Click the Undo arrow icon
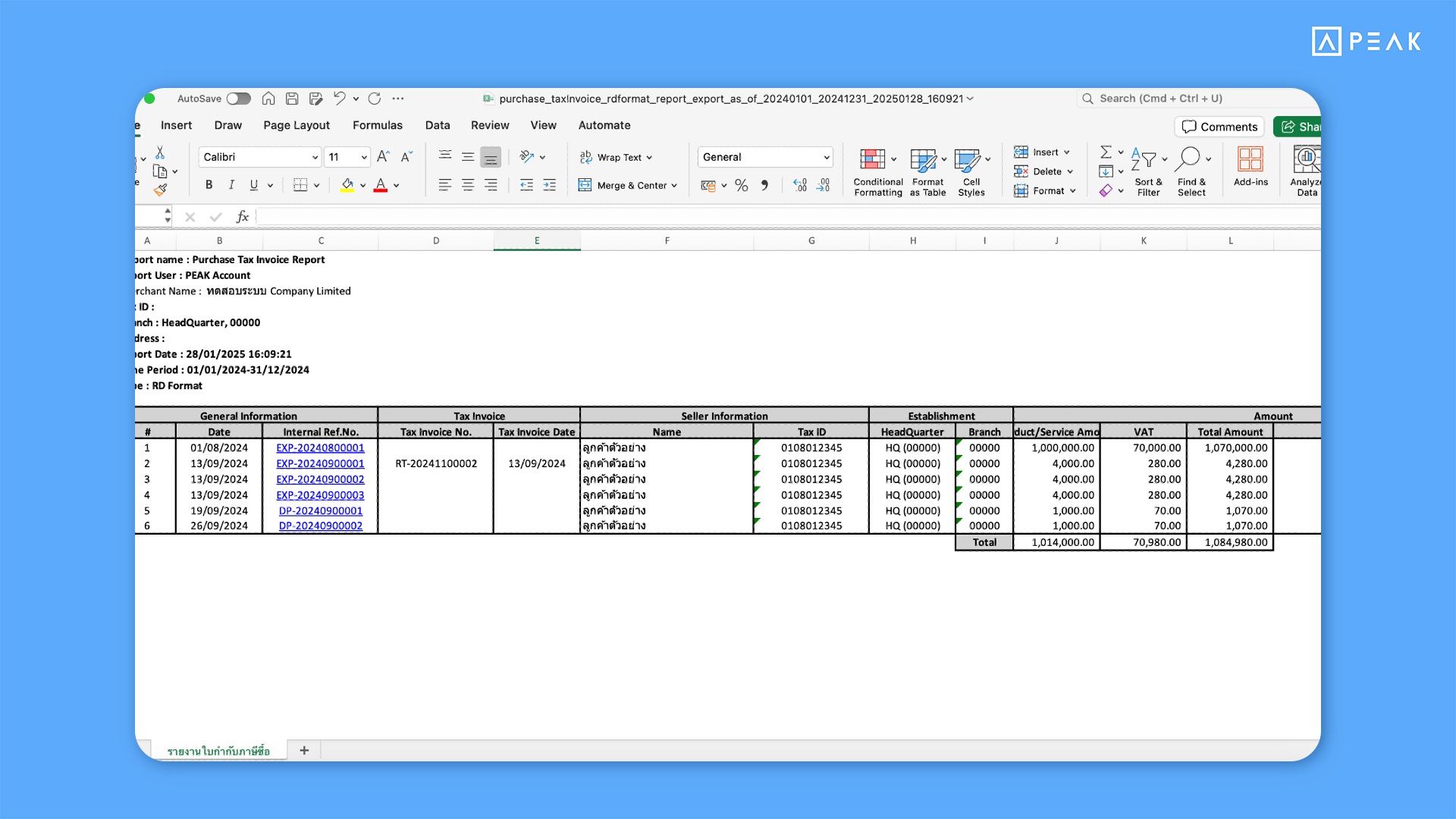 coord(339,99)
